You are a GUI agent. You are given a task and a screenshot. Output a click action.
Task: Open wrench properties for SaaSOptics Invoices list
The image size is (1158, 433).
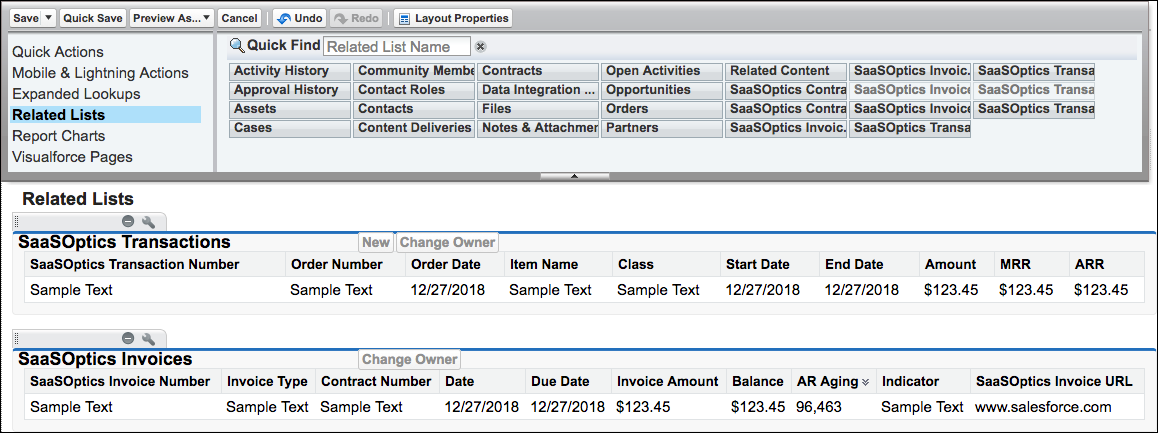click(148, 338)
